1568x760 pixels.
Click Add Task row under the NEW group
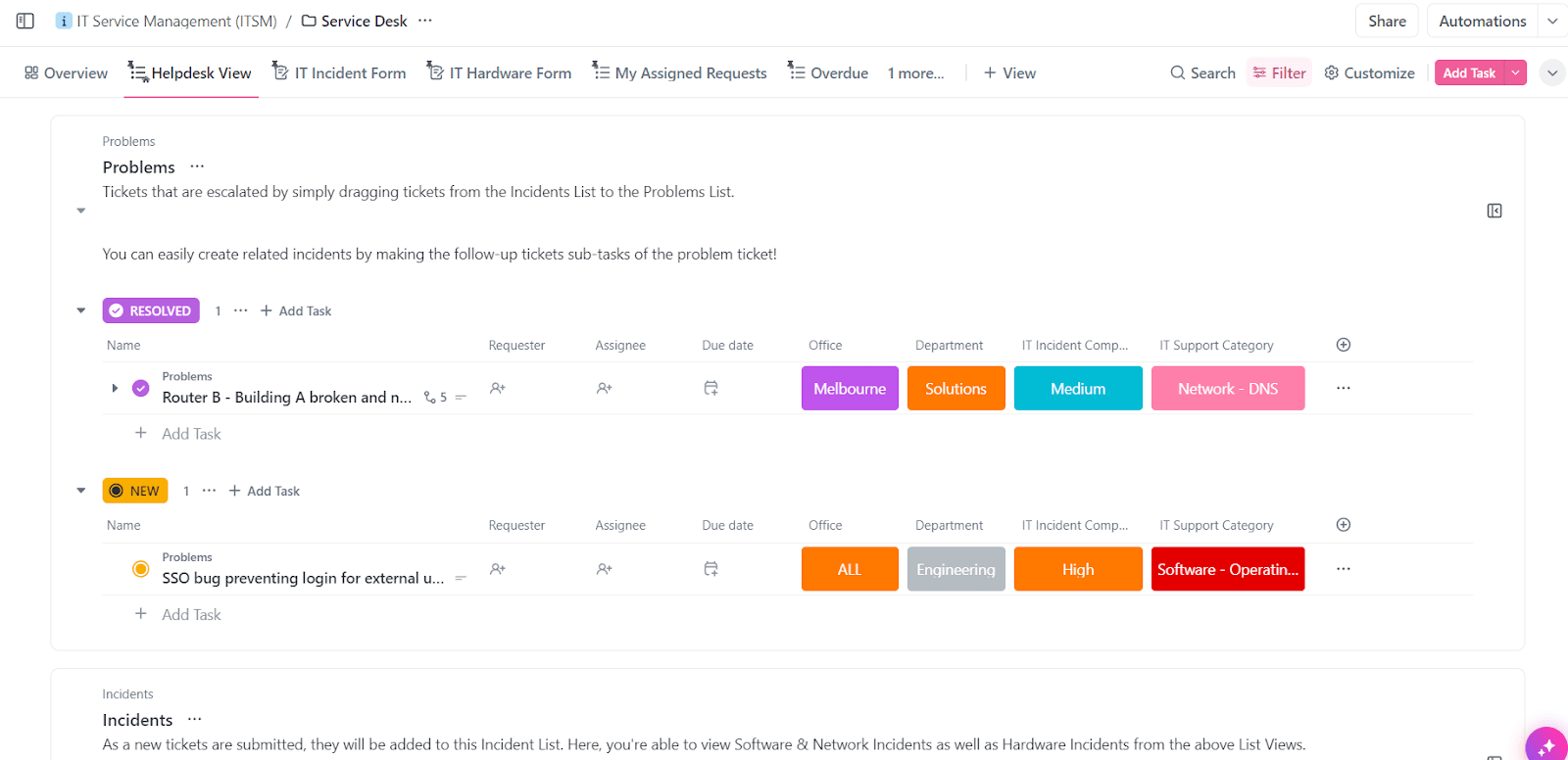coord(191,614)
